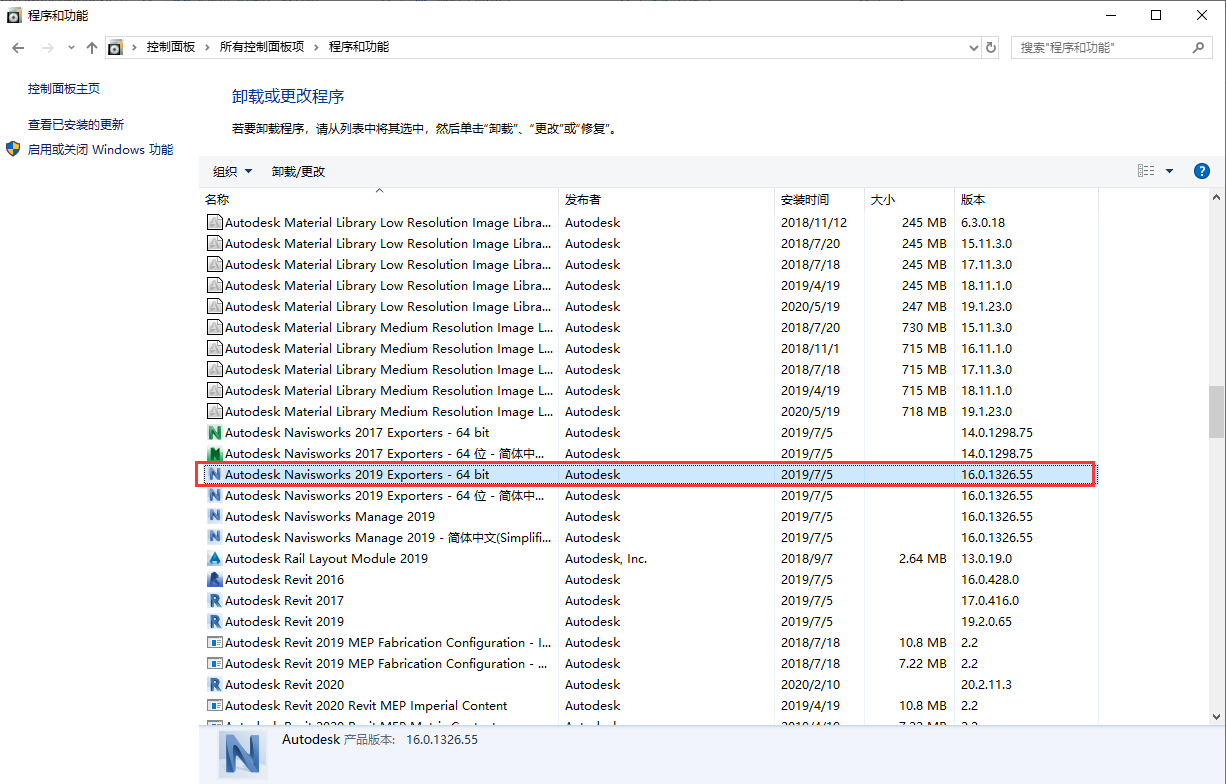Select the Autodesk Revit 2020 row name
The image size is (1226, 784).
click(x=284, y=685)
